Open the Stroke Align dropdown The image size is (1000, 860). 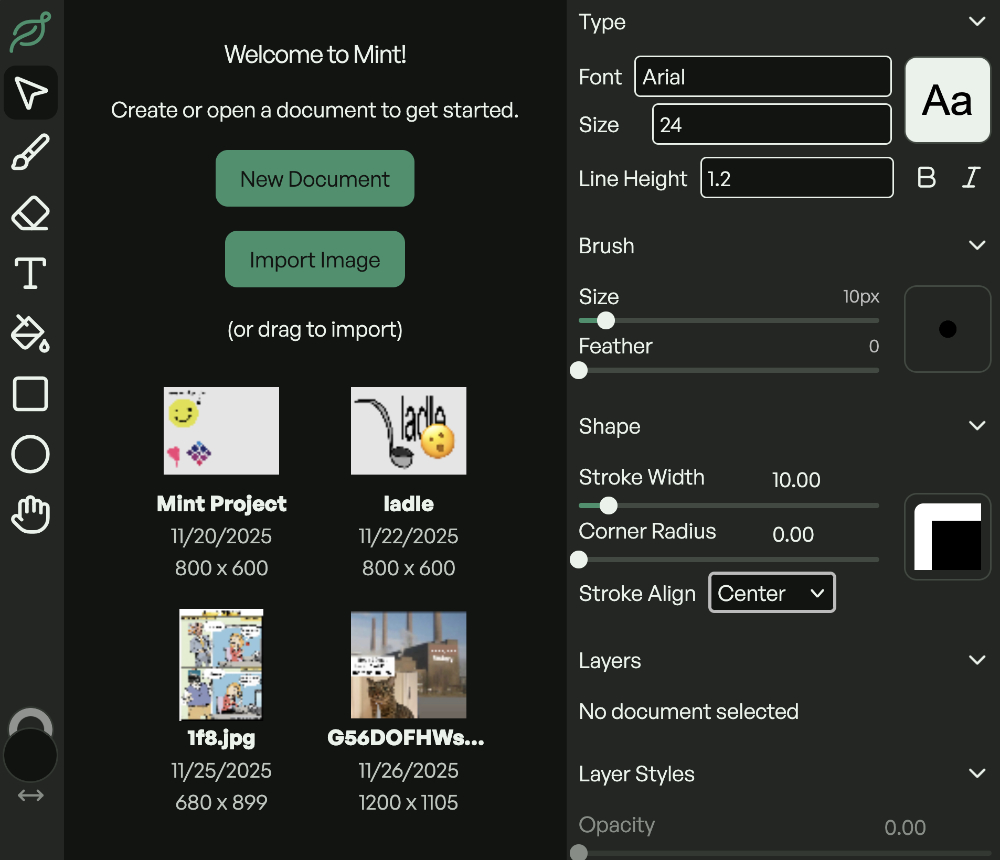click(771, 593)
